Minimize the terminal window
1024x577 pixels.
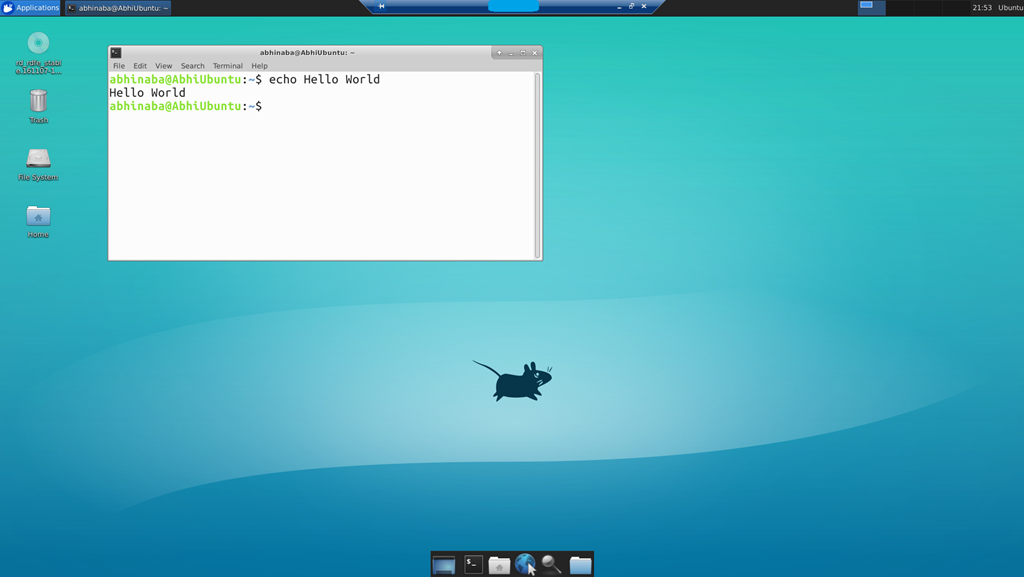point(511,53)
